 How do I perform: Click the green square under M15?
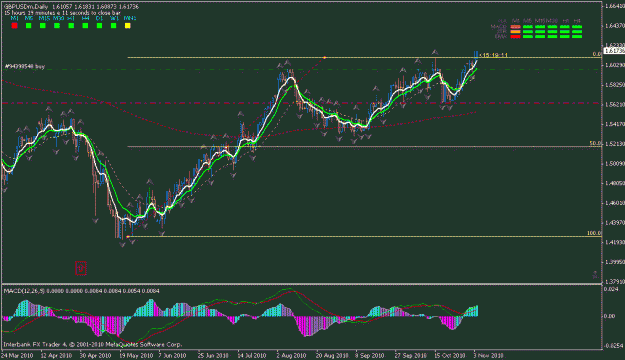click(x=43, y=26)
